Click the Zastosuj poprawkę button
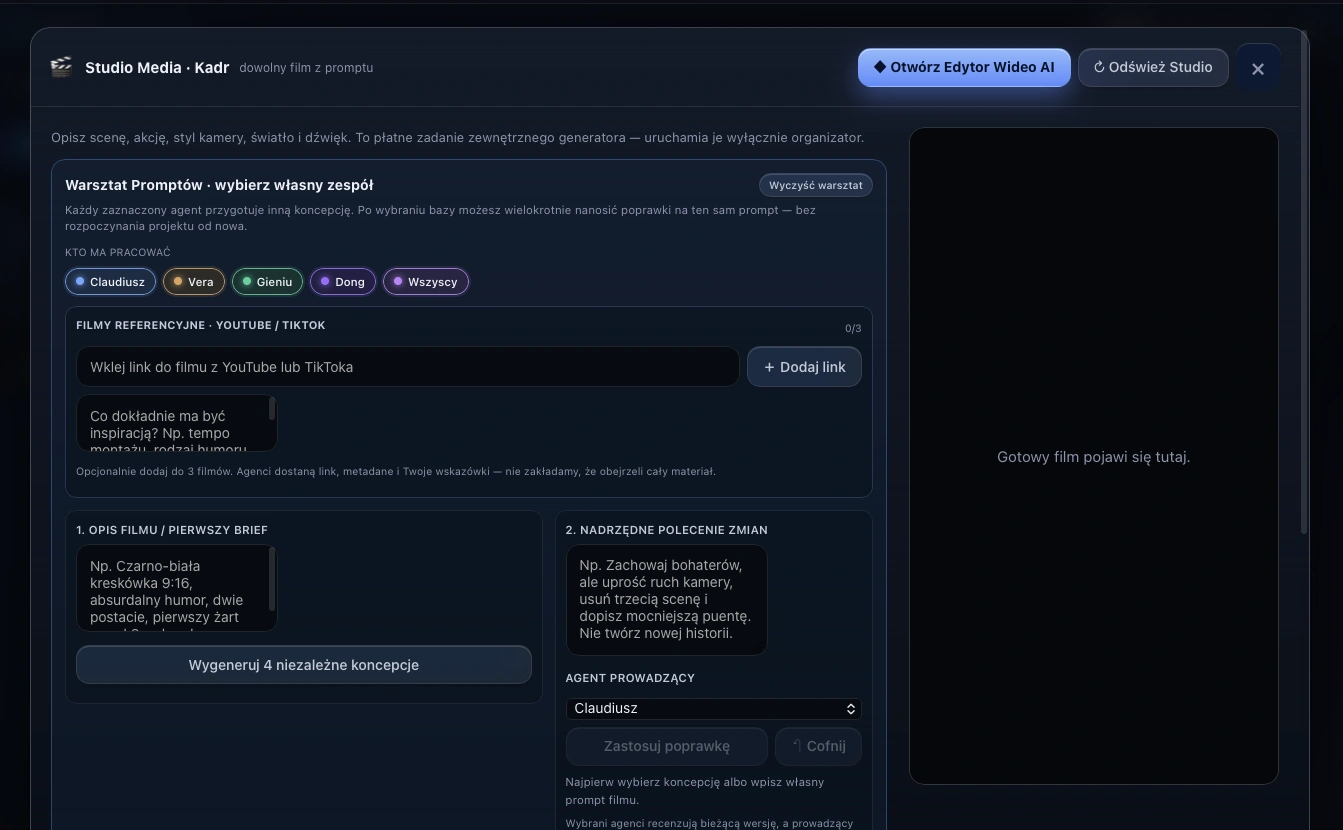 (667, 746)
